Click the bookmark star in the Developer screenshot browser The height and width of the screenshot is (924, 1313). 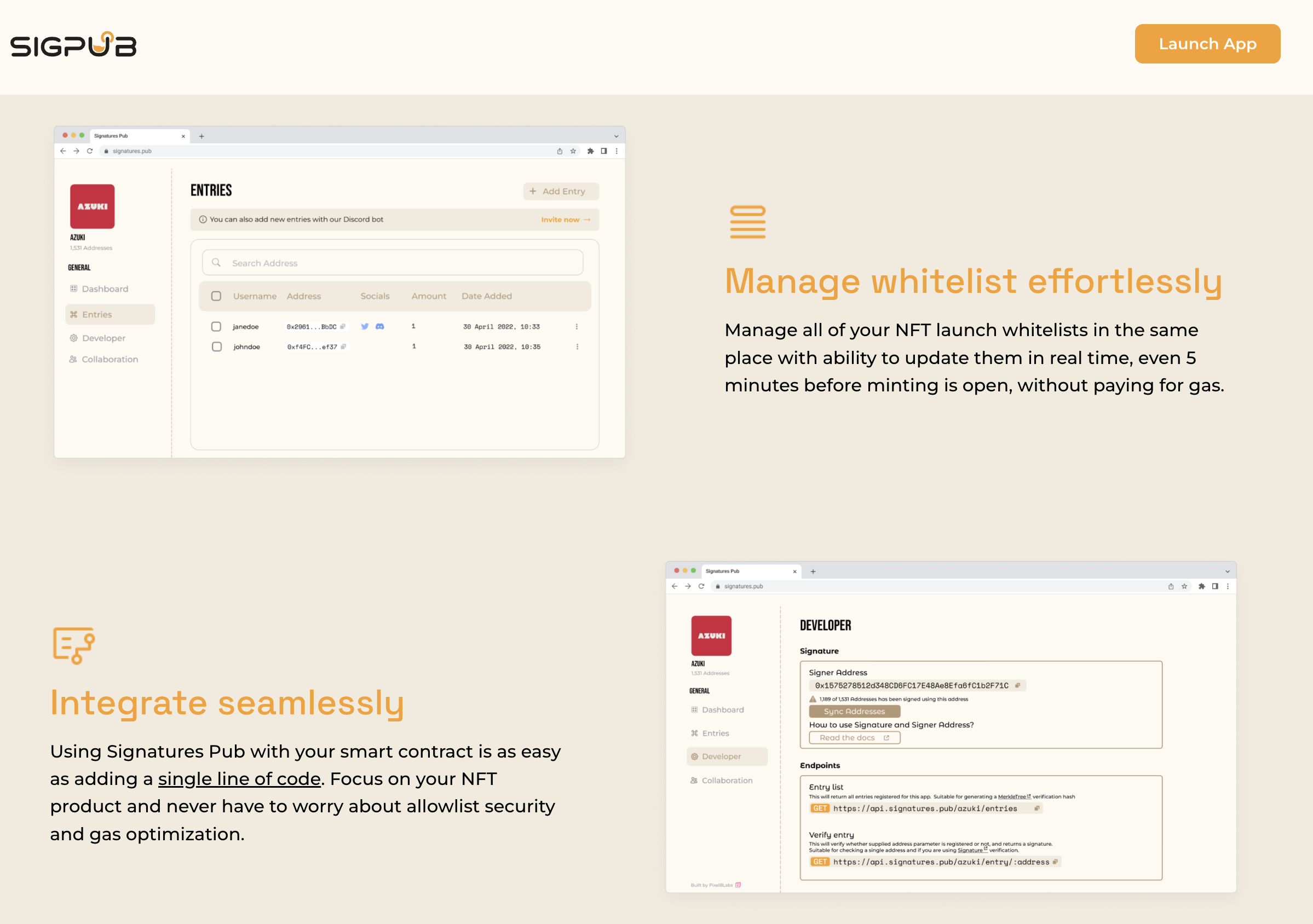click(1184, 586)
